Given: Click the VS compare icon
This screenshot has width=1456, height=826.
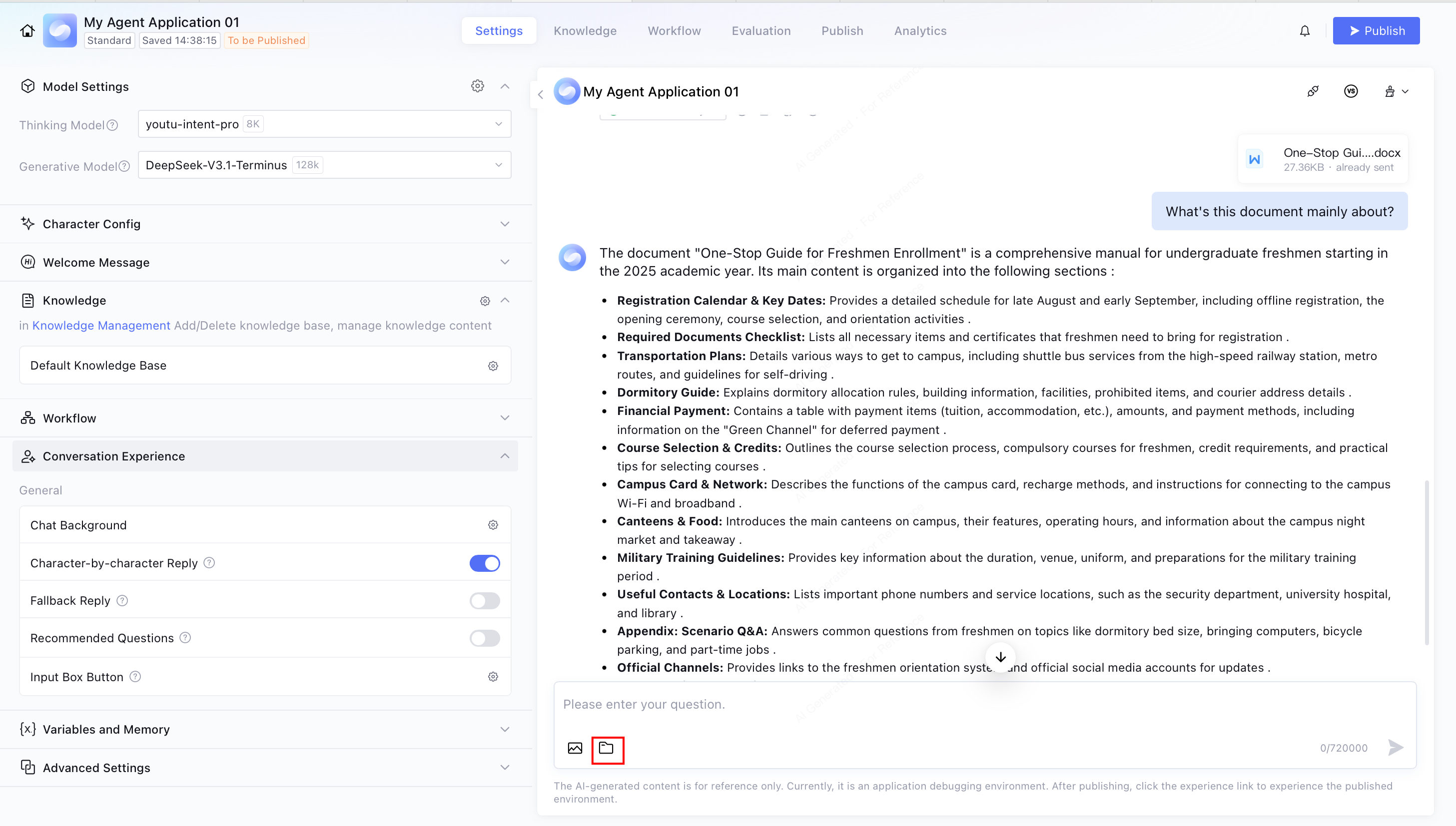Looking at the screenshot, I should click(1351, 91).
